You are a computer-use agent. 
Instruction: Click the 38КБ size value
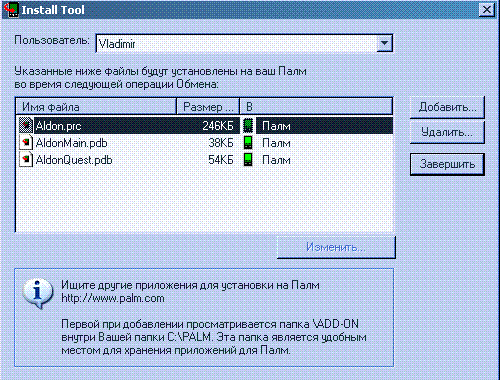coord(221,143)
